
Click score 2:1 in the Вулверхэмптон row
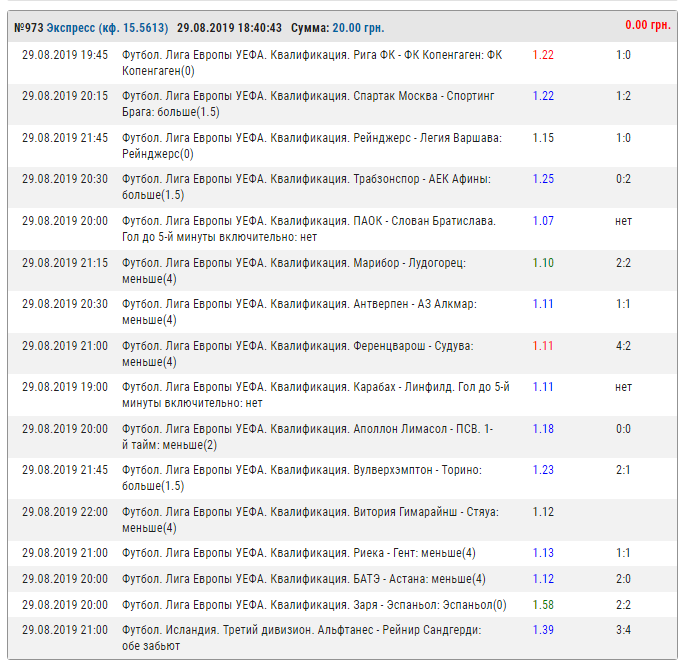point(623,470)
